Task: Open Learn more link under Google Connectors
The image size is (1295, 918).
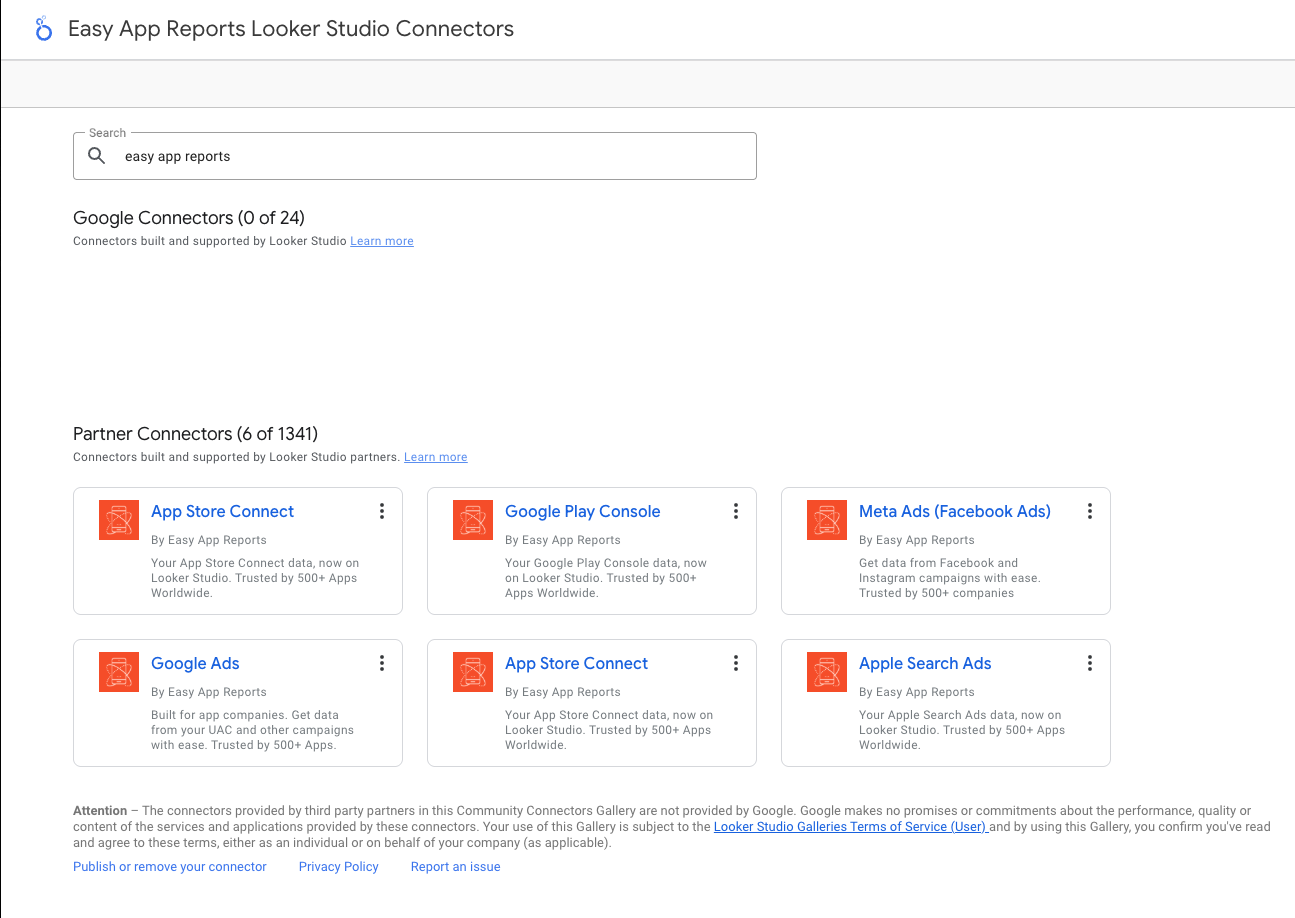Action: coord(382,241)
